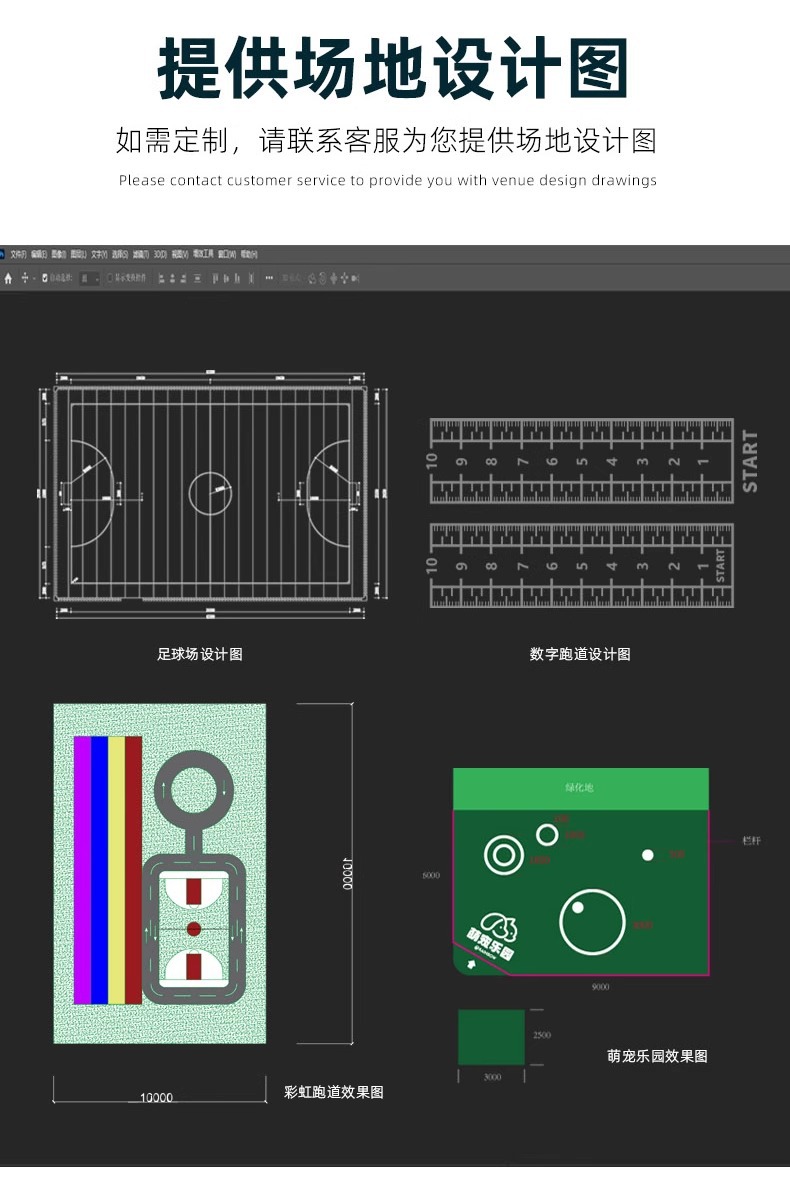Click the football field design drawing
The height and width of the screenshot is (1179, 790).
tap(210, 494)
